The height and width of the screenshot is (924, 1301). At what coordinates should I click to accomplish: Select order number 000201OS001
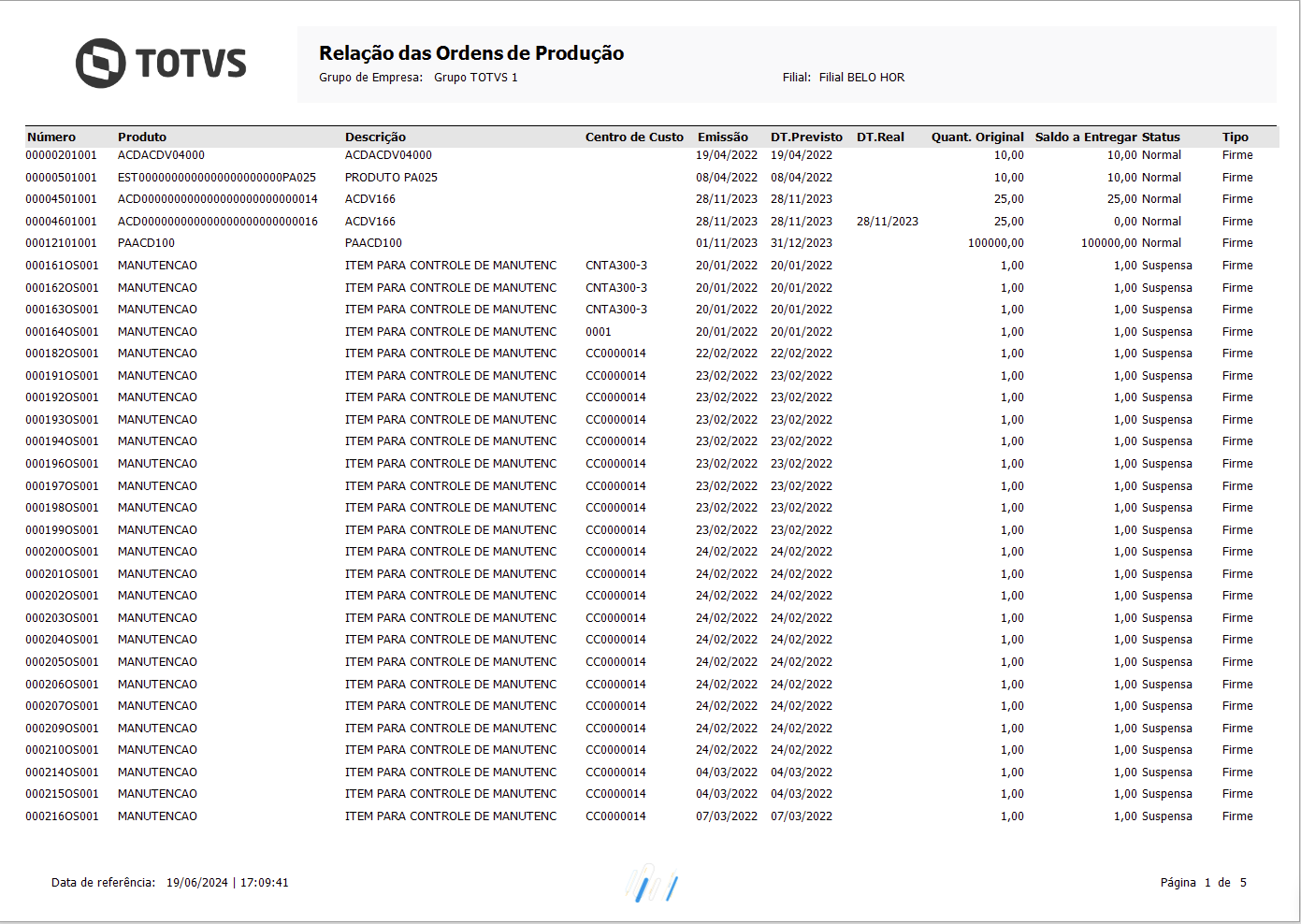click(x=62, y=574)
